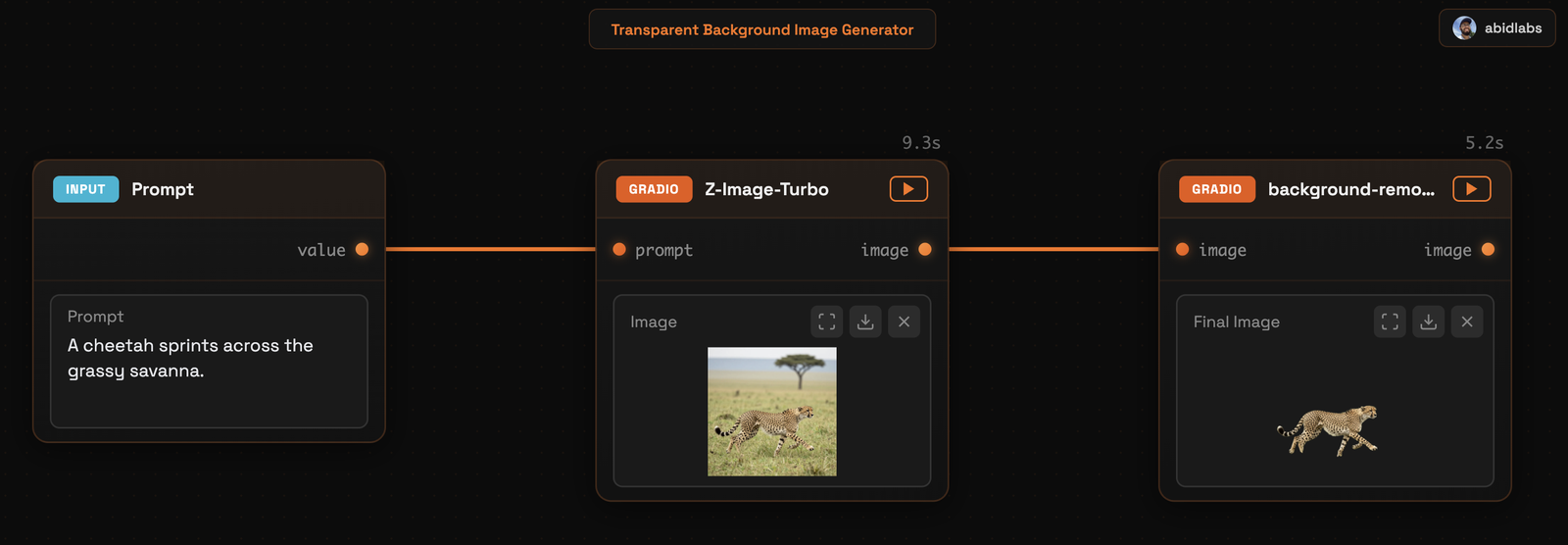Clear the Final Image output

(x=1467, y=322)
